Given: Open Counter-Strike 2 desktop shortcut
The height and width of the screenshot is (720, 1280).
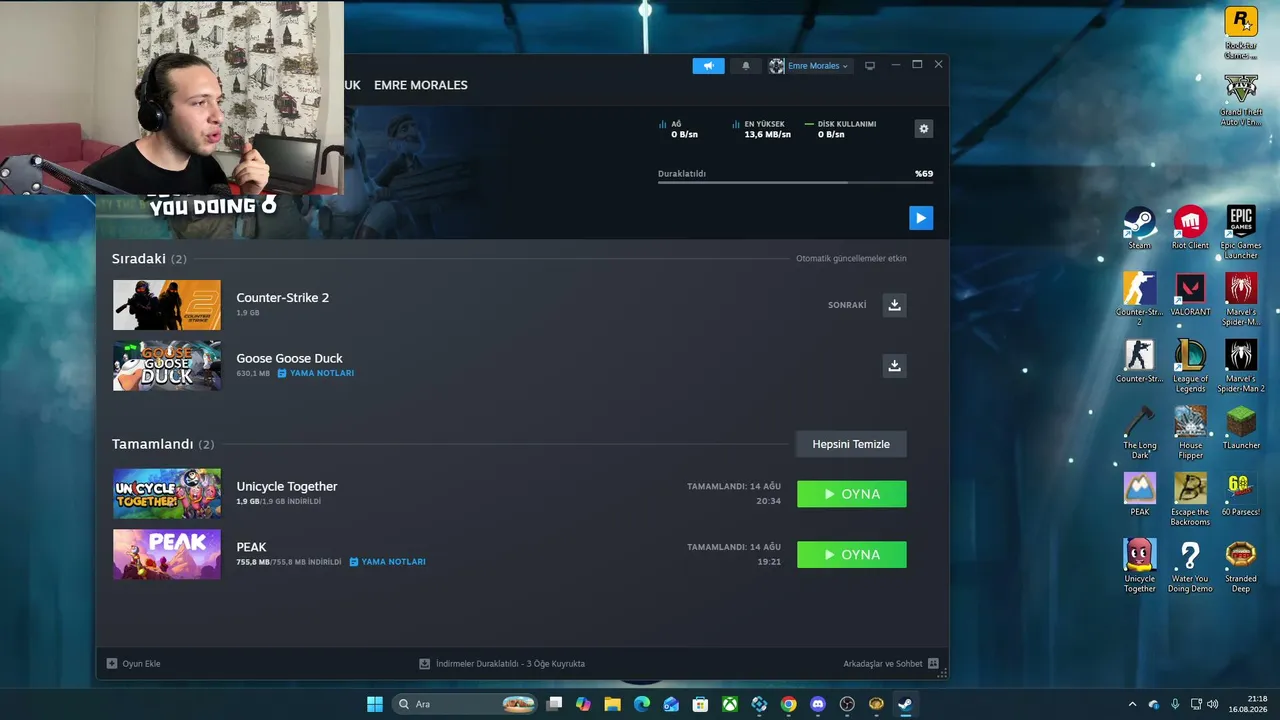Looking at the screenshot, I should [1140, 299].
